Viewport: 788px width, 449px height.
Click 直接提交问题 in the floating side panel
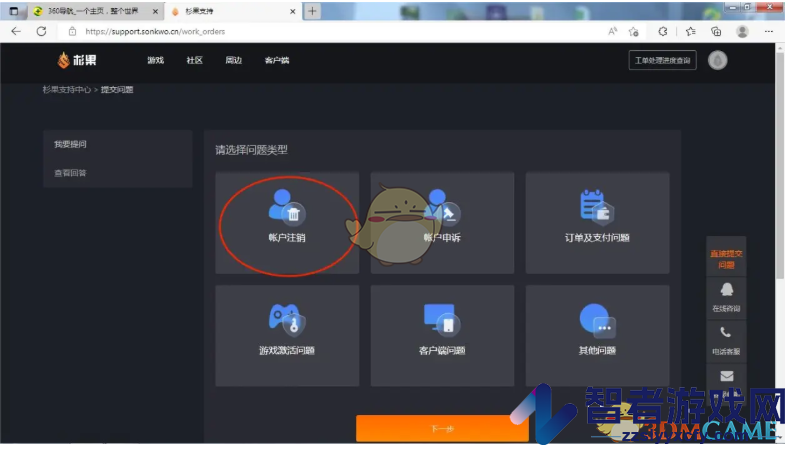(x=726, y=259)
